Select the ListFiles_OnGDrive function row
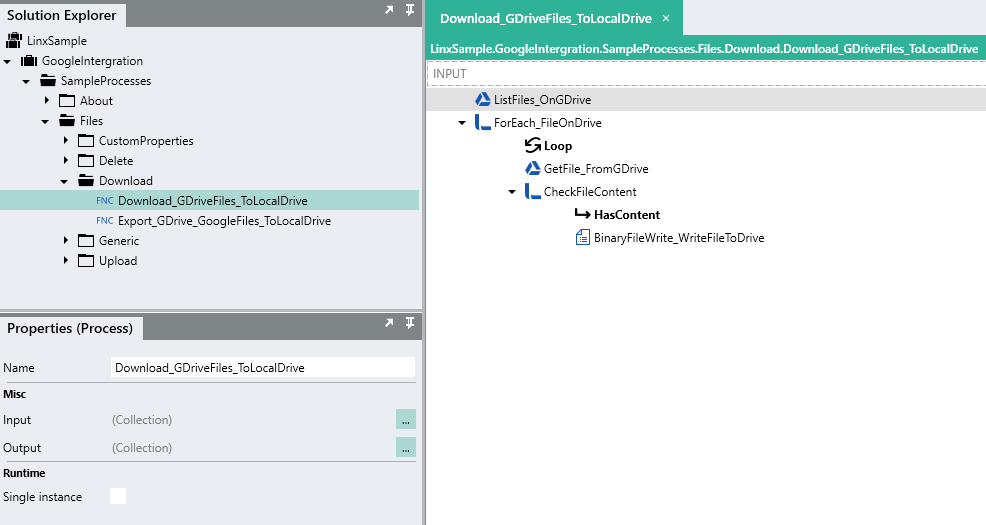This screenshot has width=986, height=525. (706, 99)
